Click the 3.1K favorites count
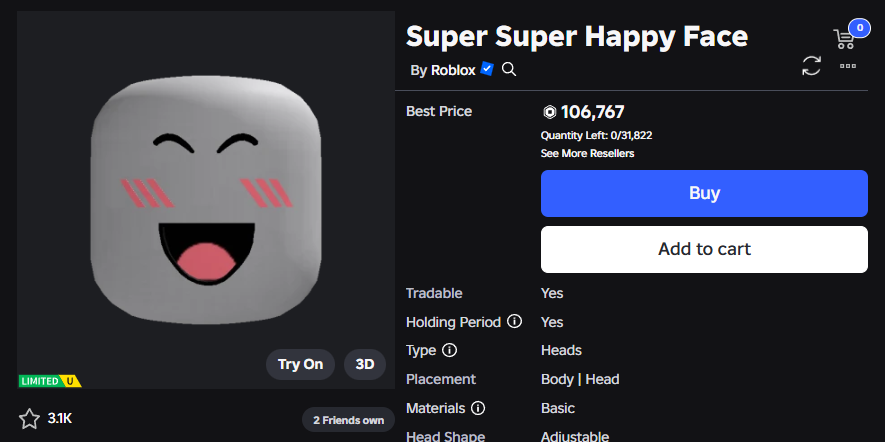The width and height of the screenshot is (885, 442). click(60, 419)
